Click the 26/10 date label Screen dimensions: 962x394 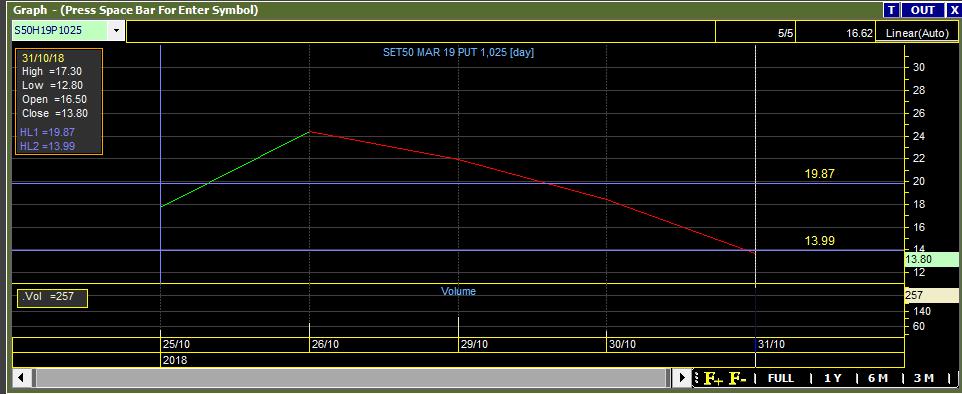(325, 344)
